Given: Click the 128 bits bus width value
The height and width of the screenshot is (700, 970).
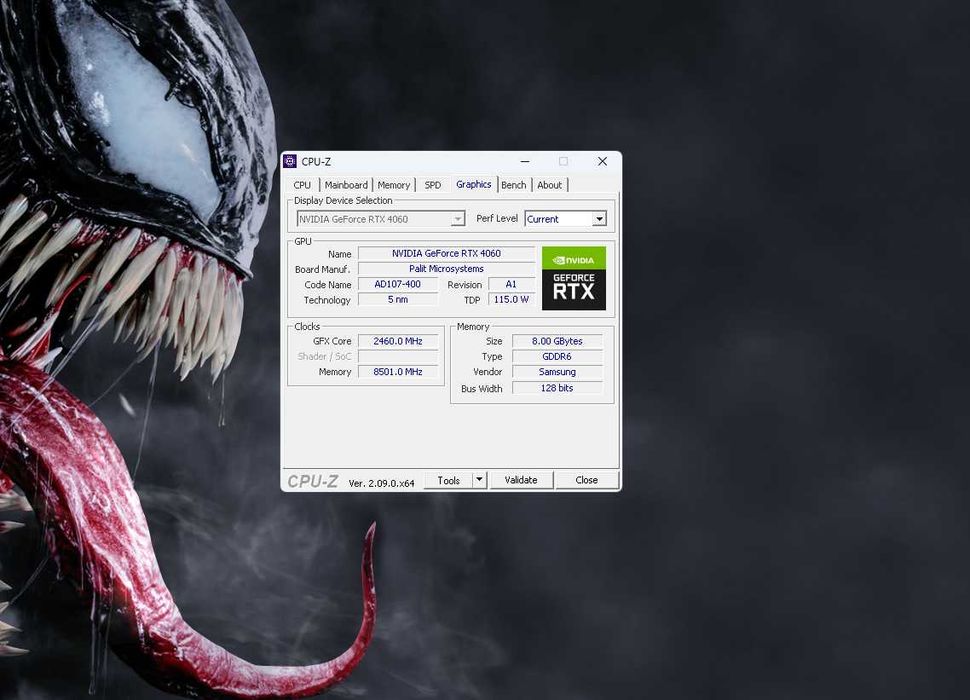Looking at the screenshot, I should pyautogui.click(x=557, y=388).
